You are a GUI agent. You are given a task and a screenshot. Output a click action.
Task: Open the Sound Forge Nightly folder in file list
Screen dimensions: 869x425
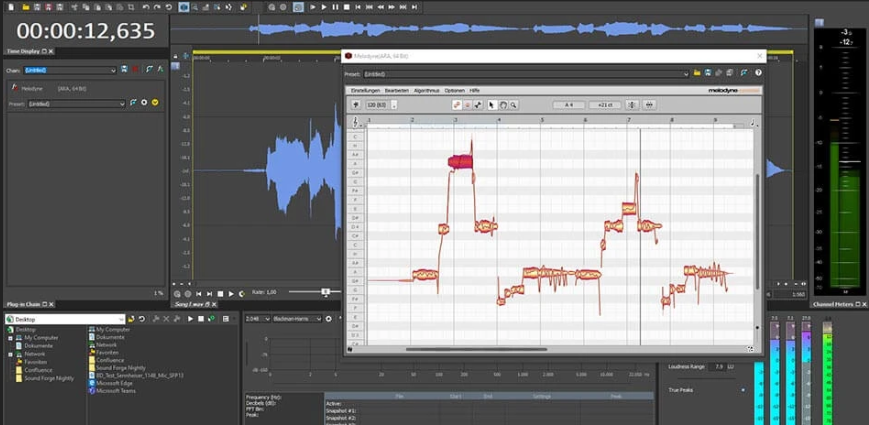tap(121, 368)
